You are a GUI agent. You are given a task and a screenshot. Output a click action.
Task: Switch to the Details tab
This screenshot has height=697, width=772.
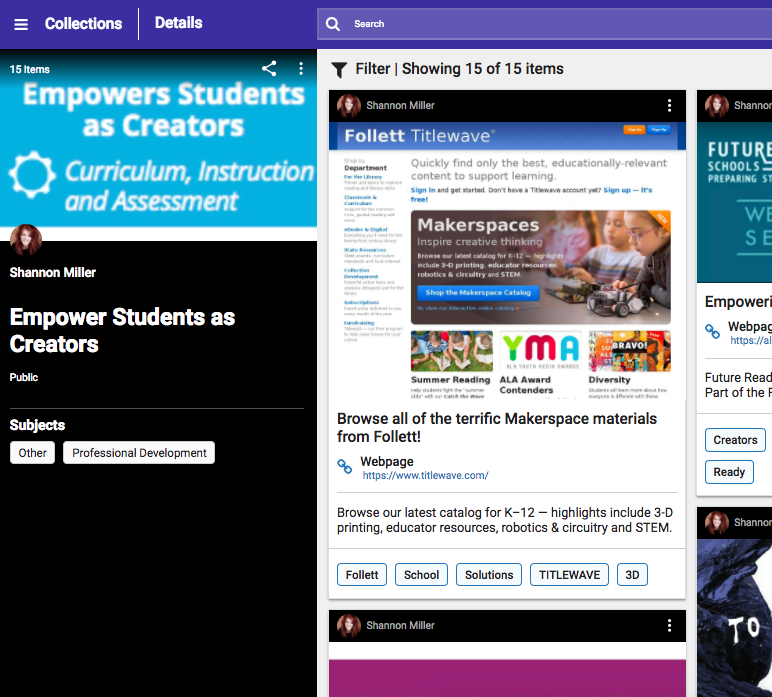pyautogui.click(x=178, y=23)
